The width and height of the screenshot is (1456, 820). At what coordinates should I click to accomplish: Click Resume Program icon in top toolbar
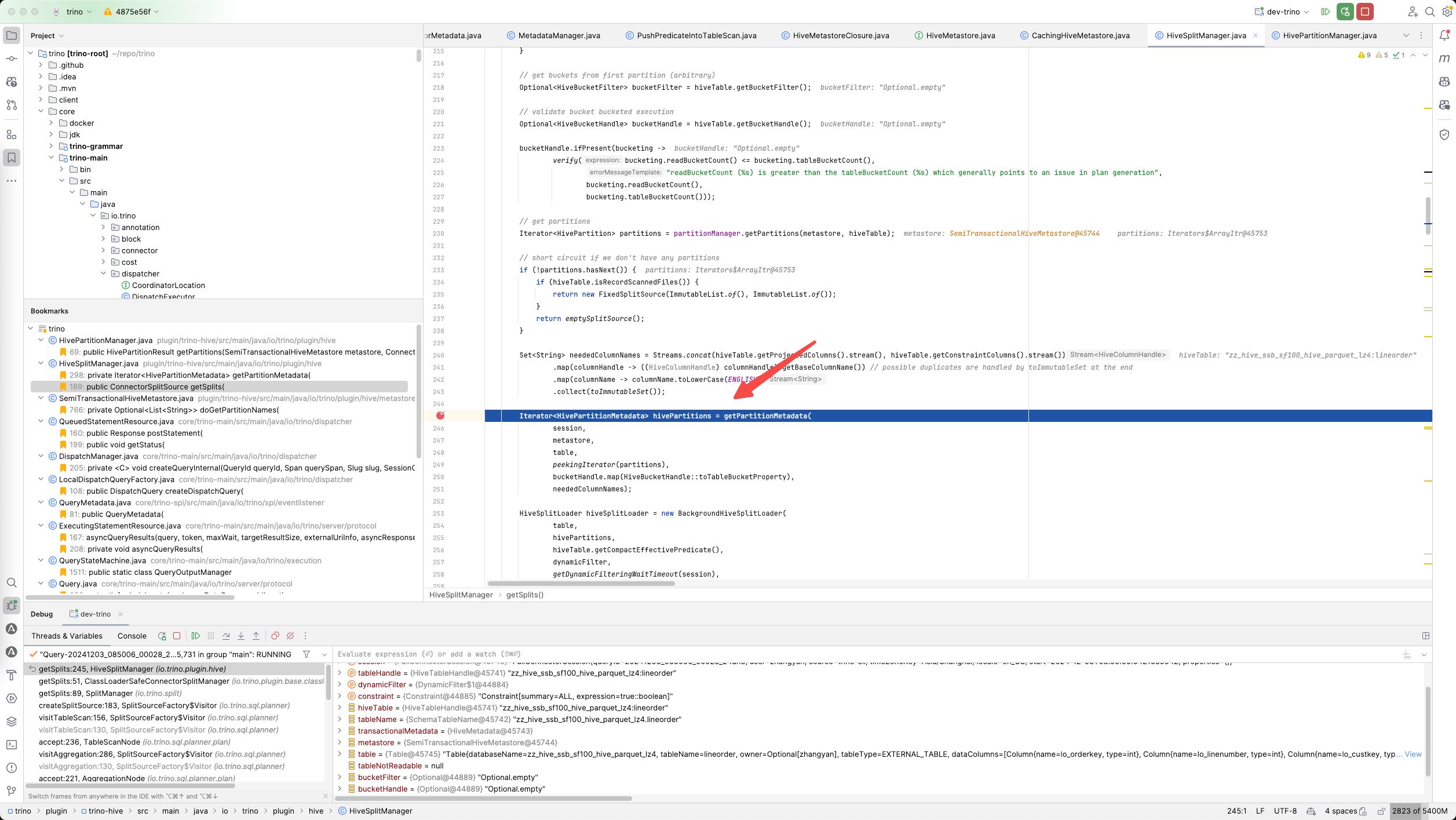pyautogui.click(x=1325, y=12)
